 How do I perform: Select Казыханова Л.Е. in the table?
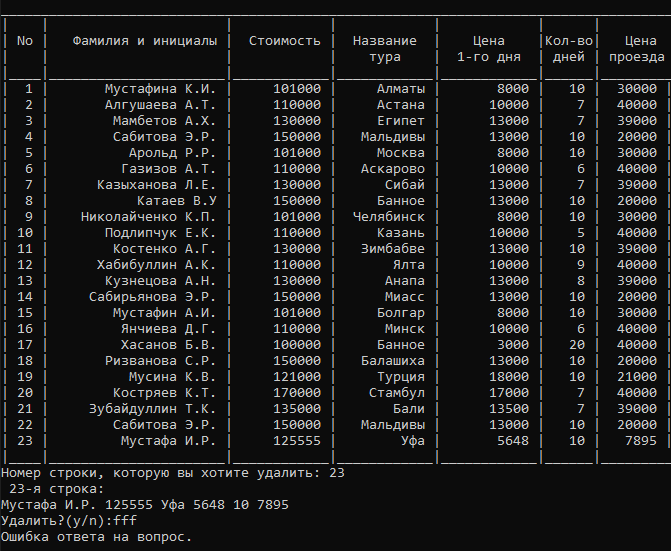click(156, 185)
